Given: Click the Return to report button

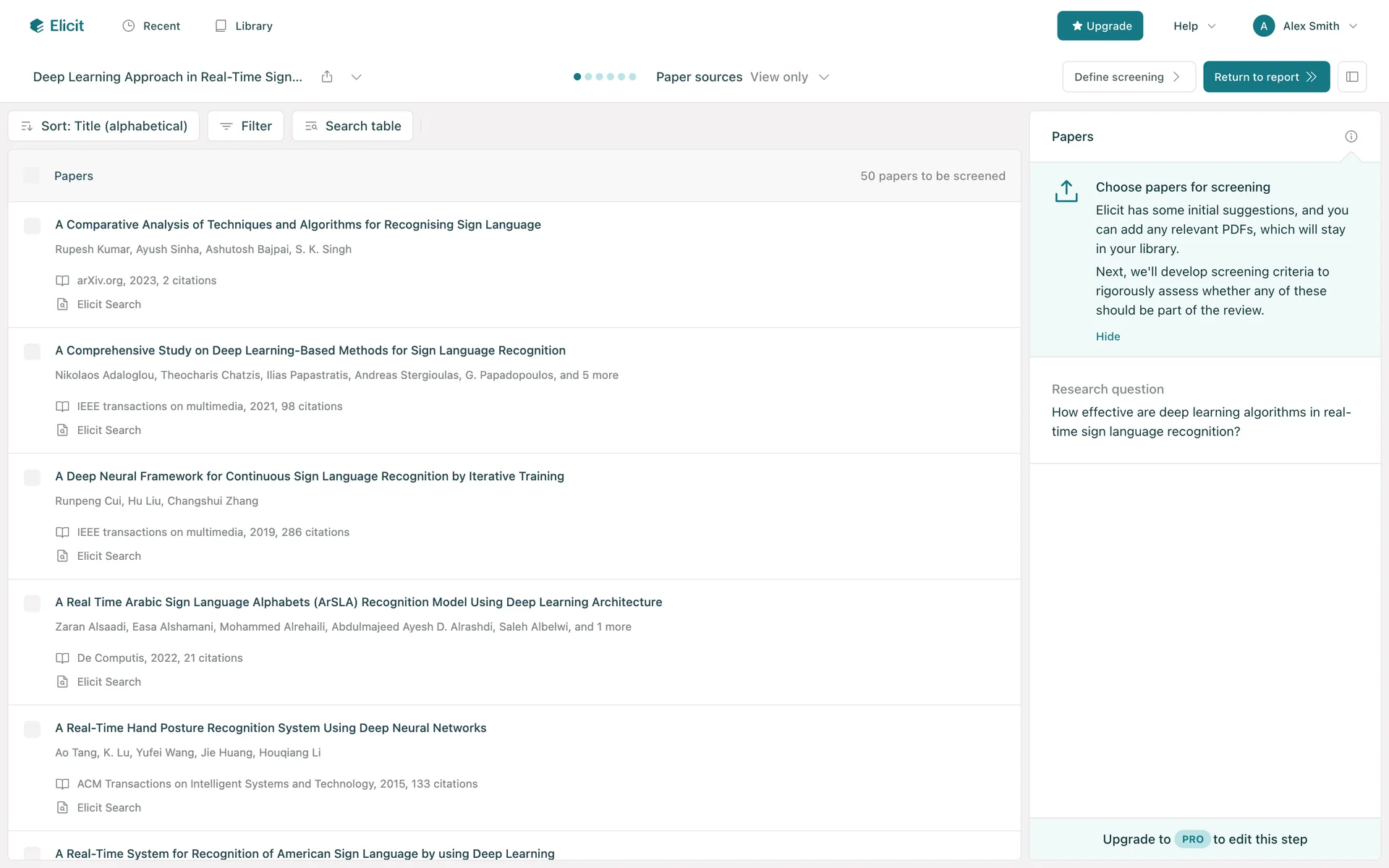Looking at the screenshot, I should coord(1265,77).
